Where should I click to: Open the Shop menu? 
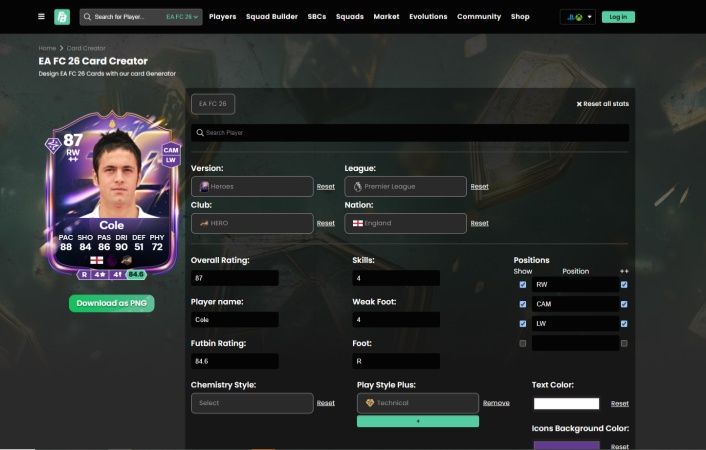coord(520,17)
